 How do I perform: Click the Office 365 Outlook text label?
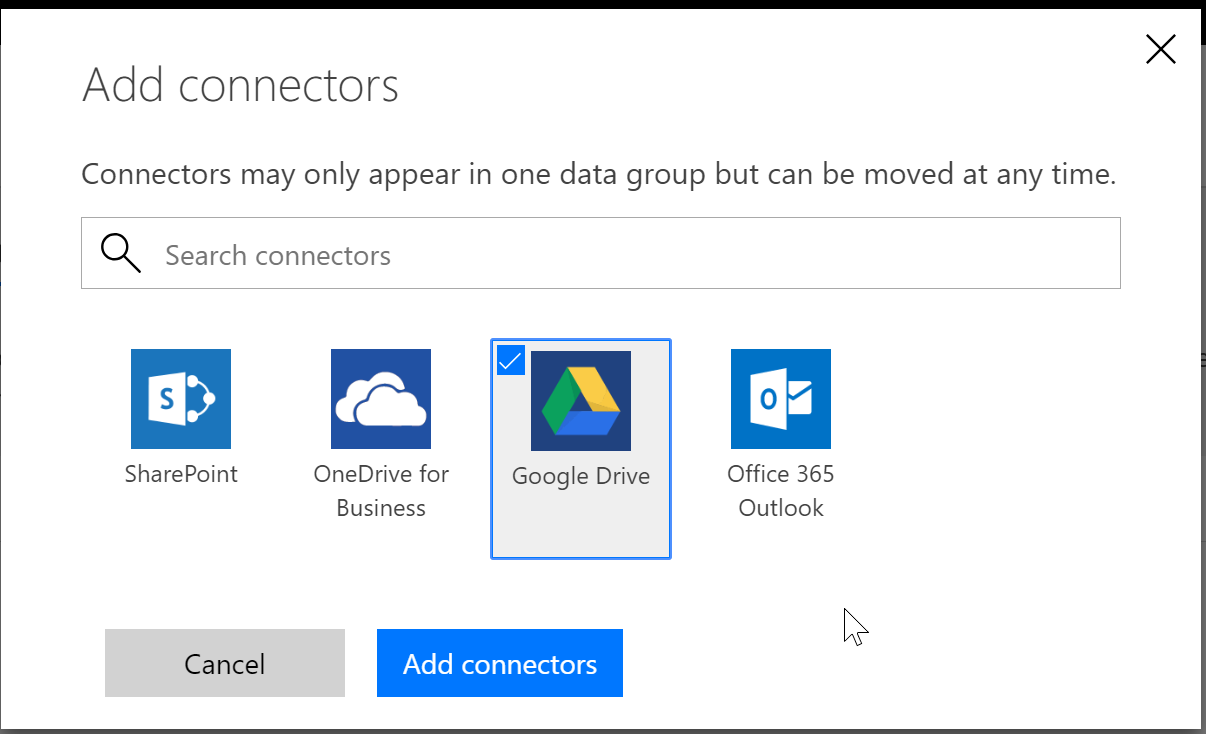(x=781, y=490)
